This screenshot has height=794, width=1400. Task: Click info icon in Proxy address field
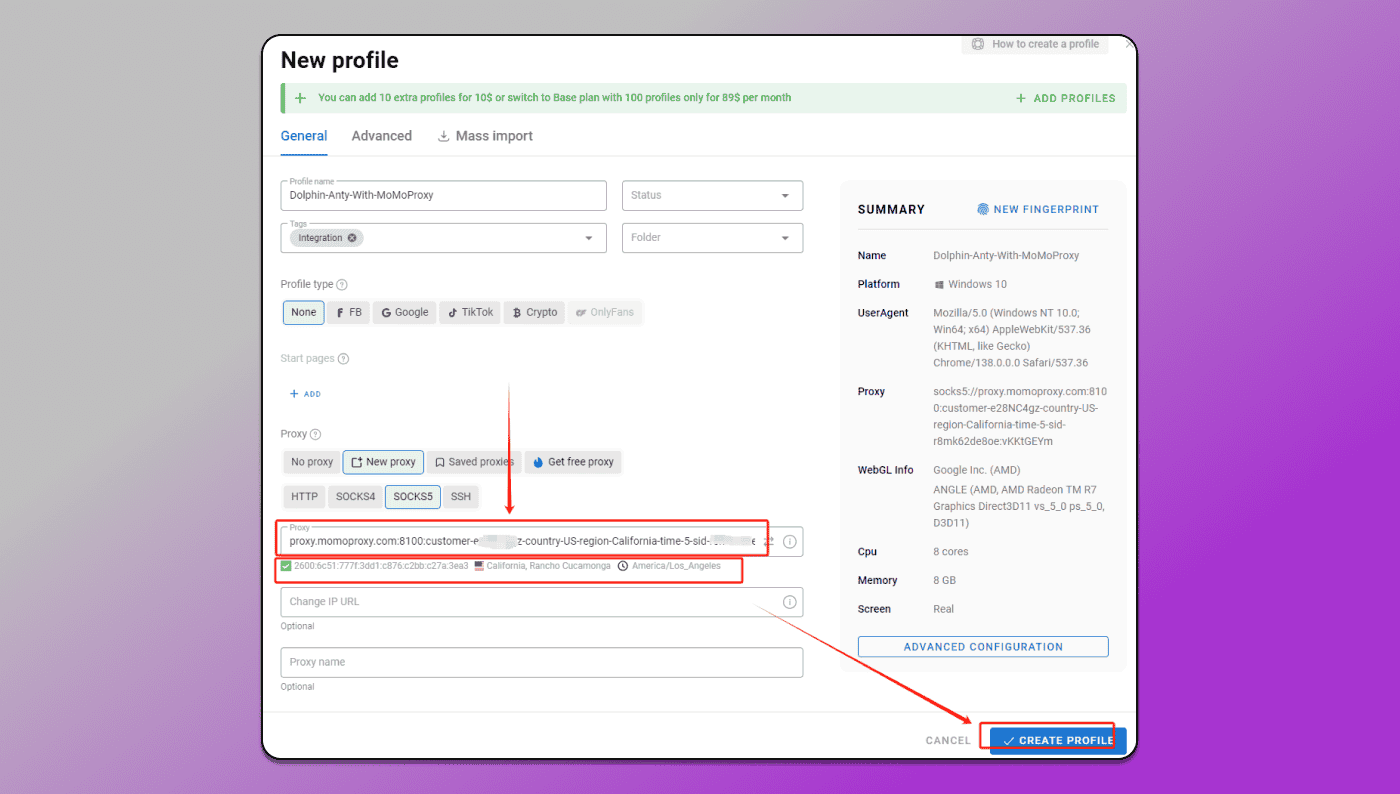tap(789, 542)
